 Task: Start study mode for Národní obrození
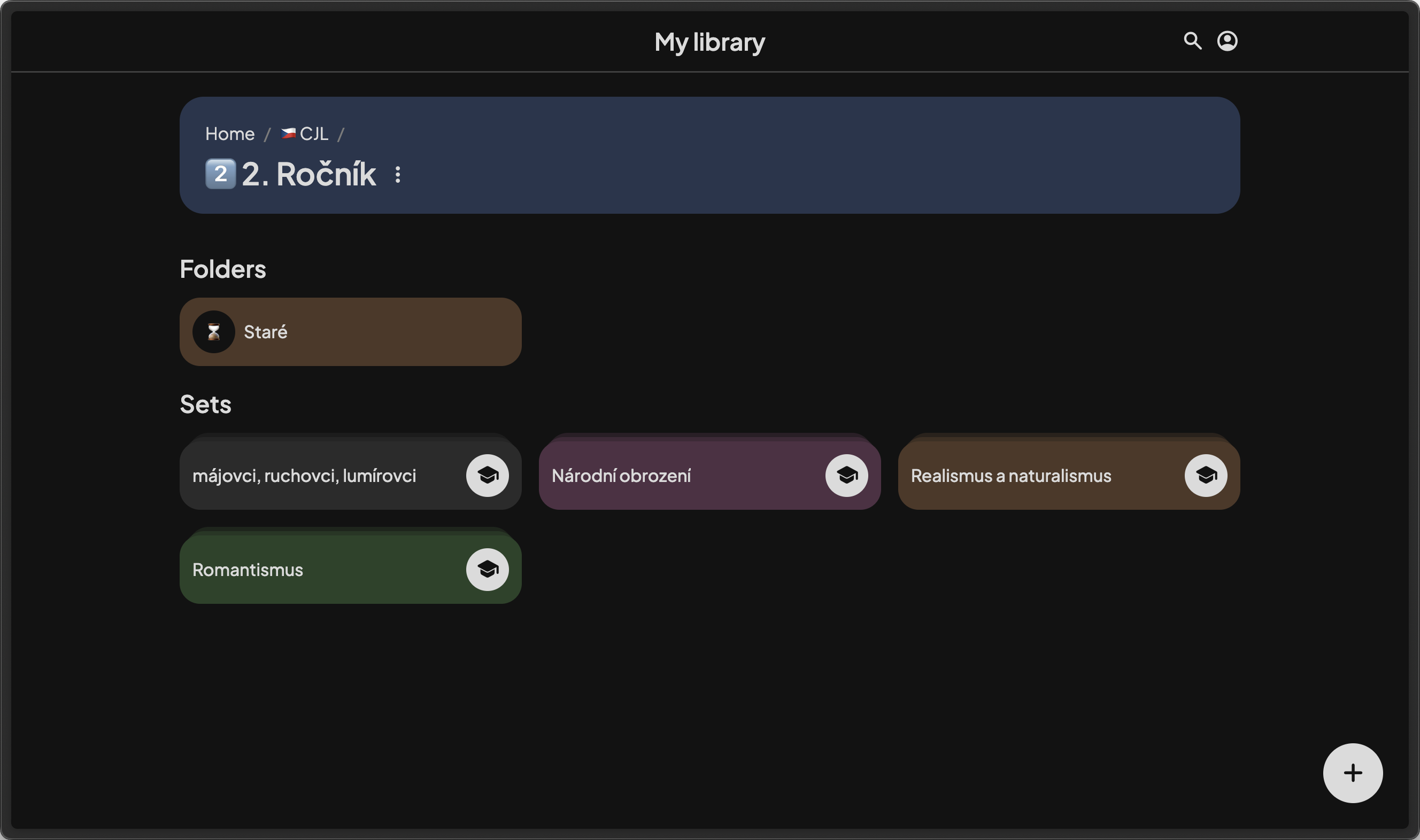[x=846, y=476]
